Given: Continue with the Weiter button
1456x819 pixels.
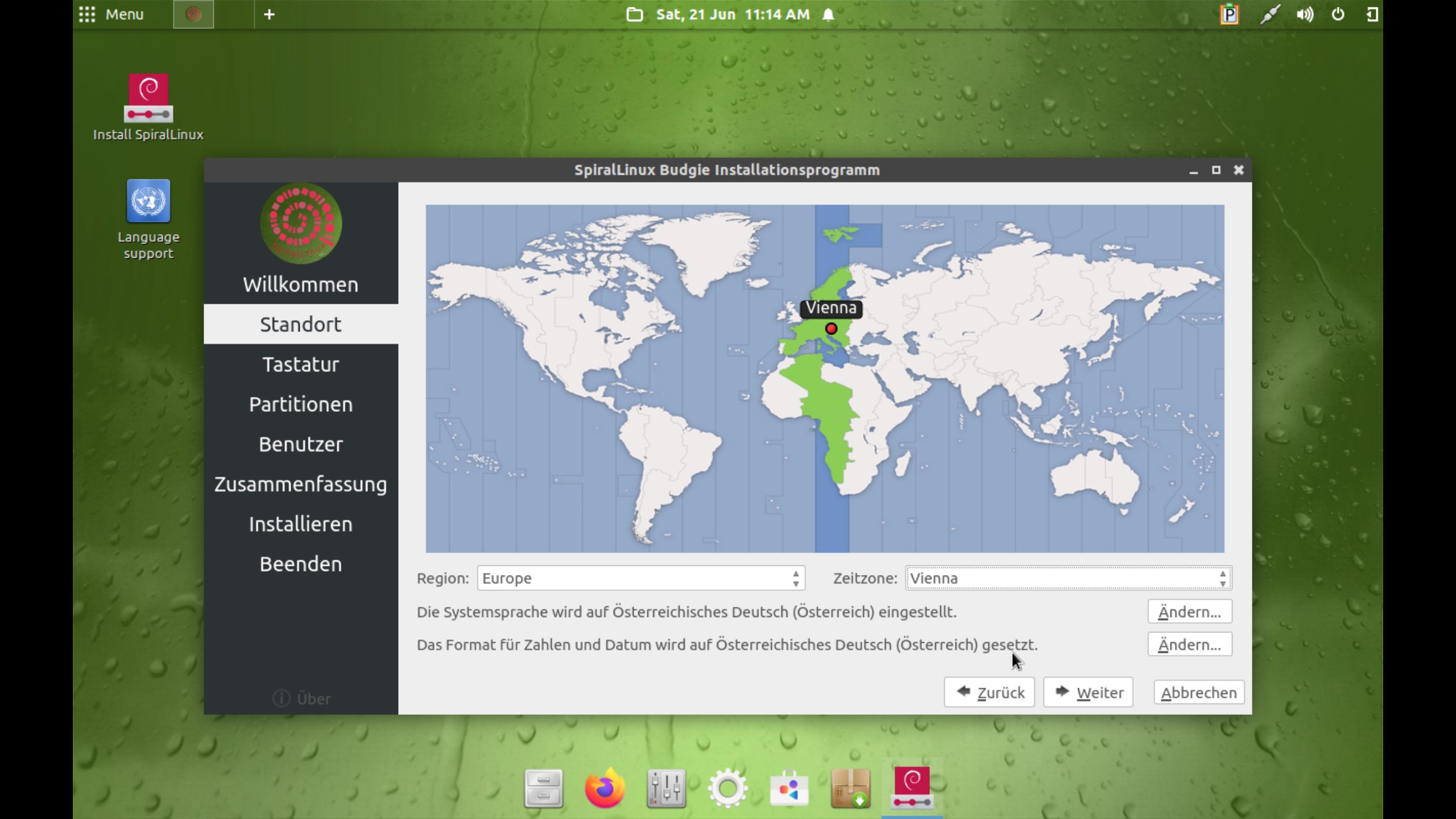Looking at the screenshot, I should tap(1088, 692).
